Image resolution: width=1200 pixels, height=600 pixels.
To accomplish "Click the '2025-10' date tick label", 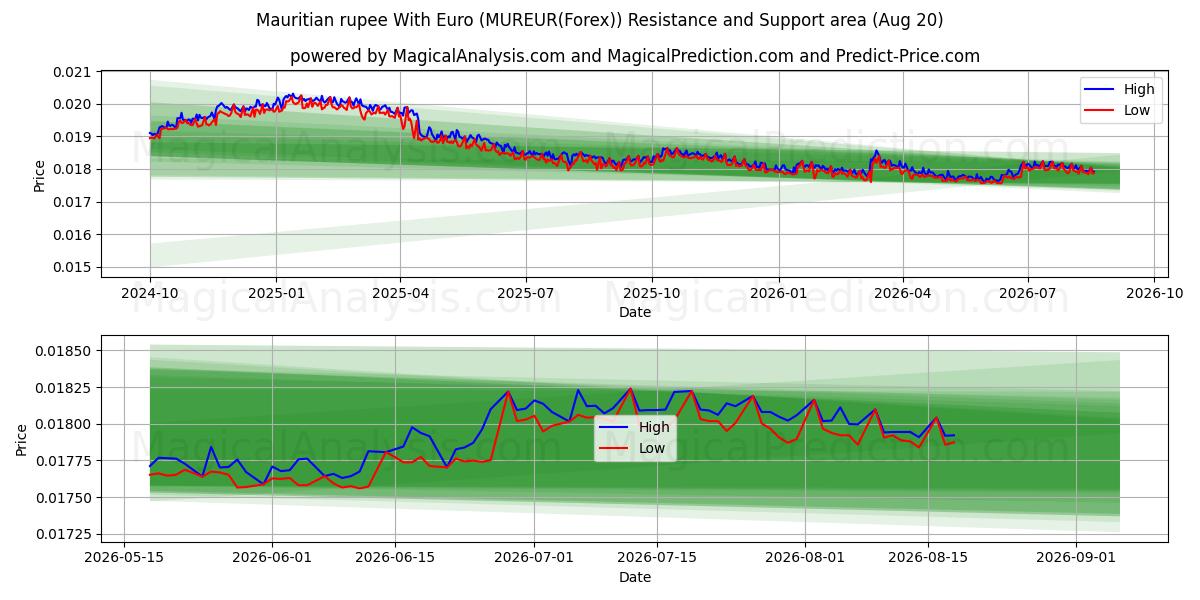I will [652, 294].
